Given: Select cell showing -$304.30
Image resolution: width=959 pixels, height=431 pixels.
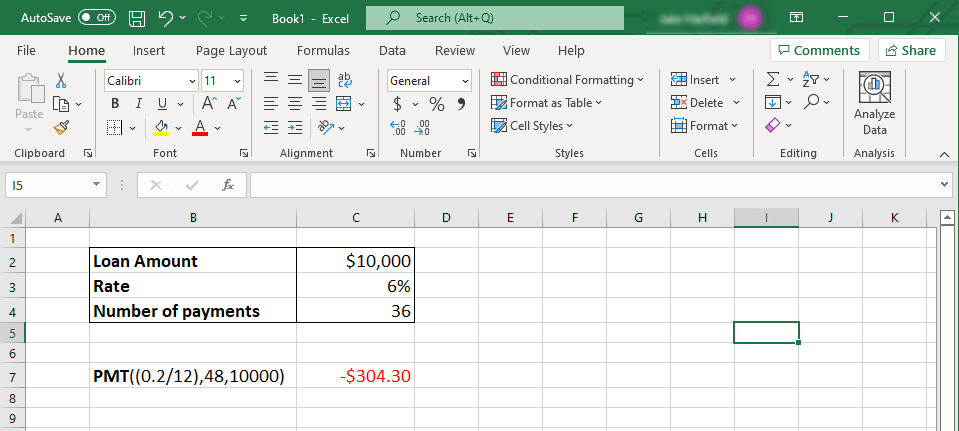Looking at the screenshot, I should pyautogui.click(x=355, y=377).
